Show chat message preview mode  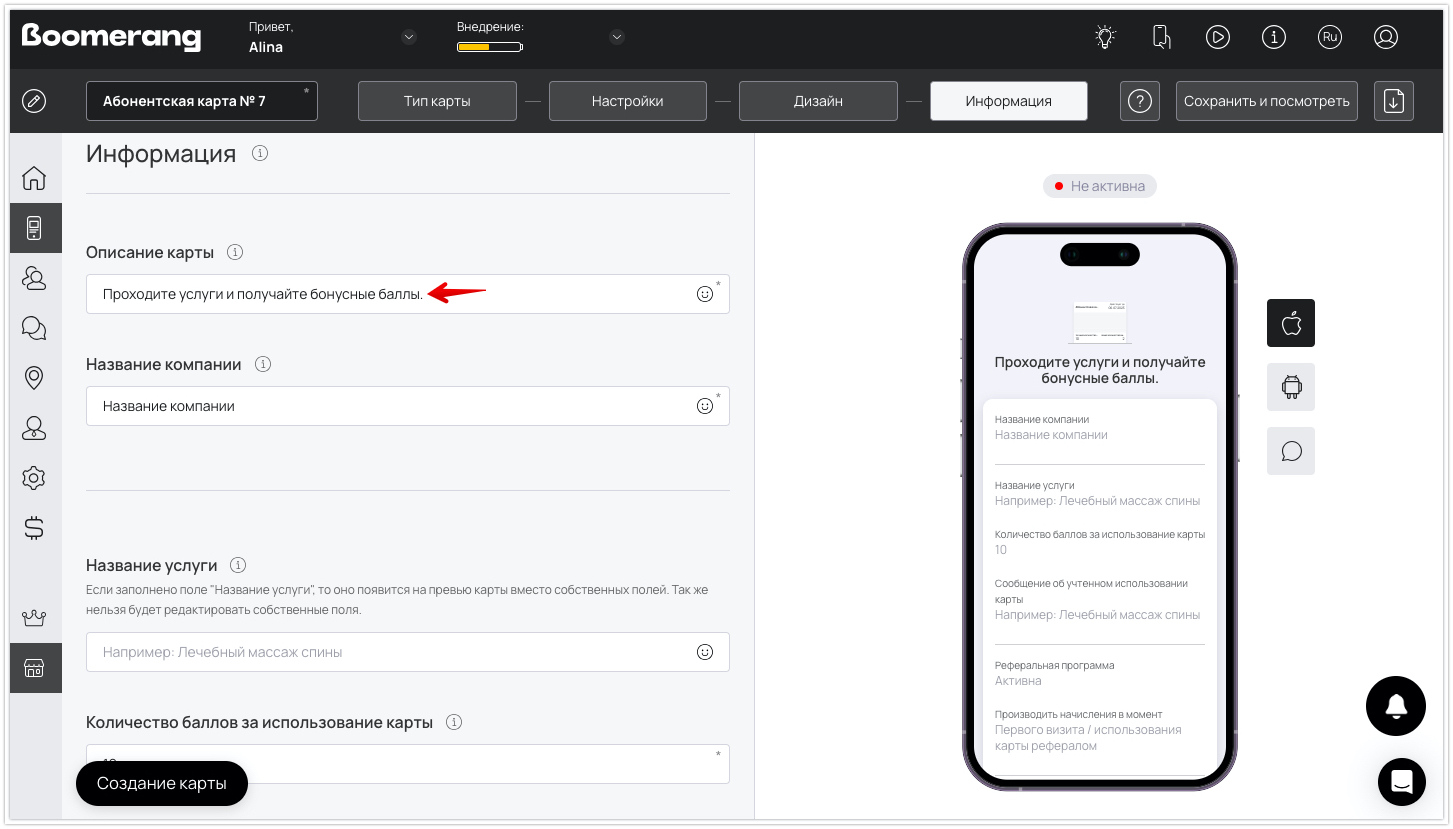(x=1290, y=451)
